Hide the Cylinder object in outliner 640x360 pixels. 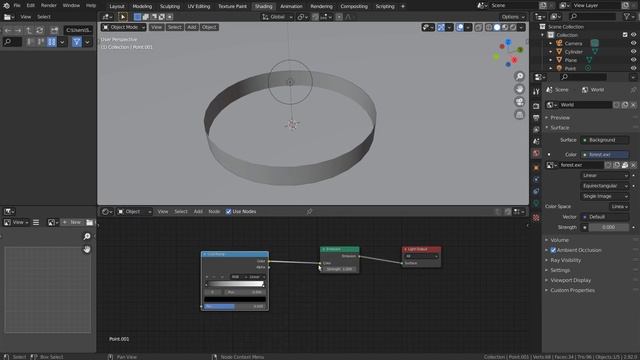coord(633,52)
